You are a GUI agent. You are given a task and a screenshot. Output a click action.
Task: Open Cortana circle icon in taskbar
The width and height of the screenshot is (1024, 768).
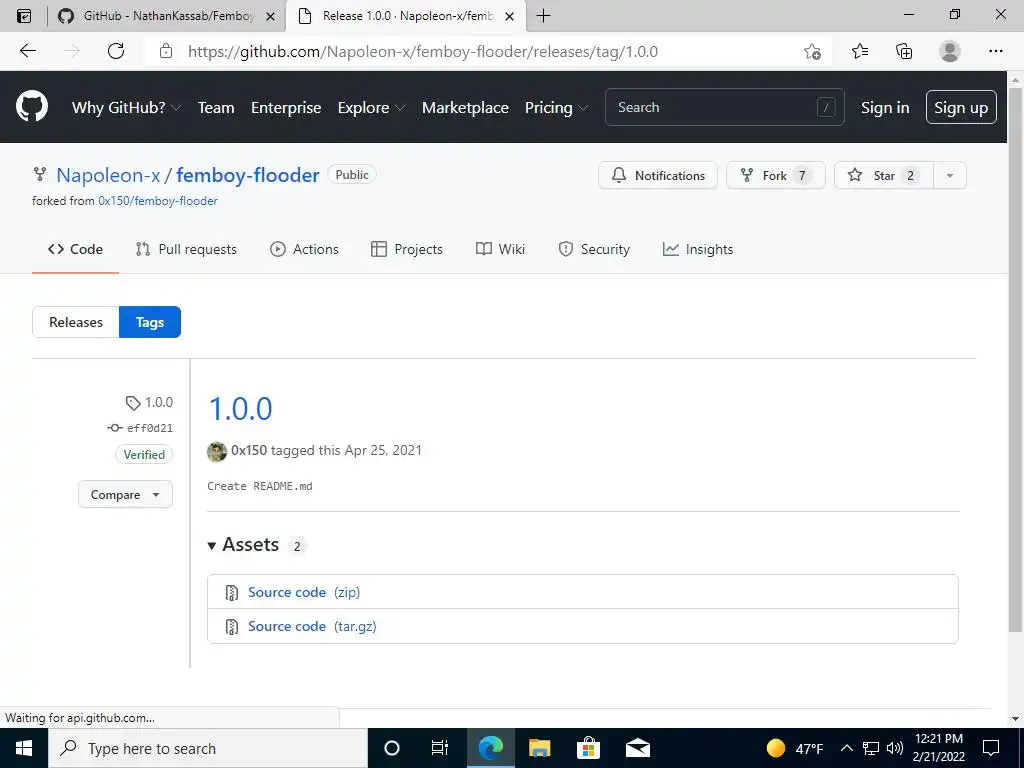pos(392,748)
